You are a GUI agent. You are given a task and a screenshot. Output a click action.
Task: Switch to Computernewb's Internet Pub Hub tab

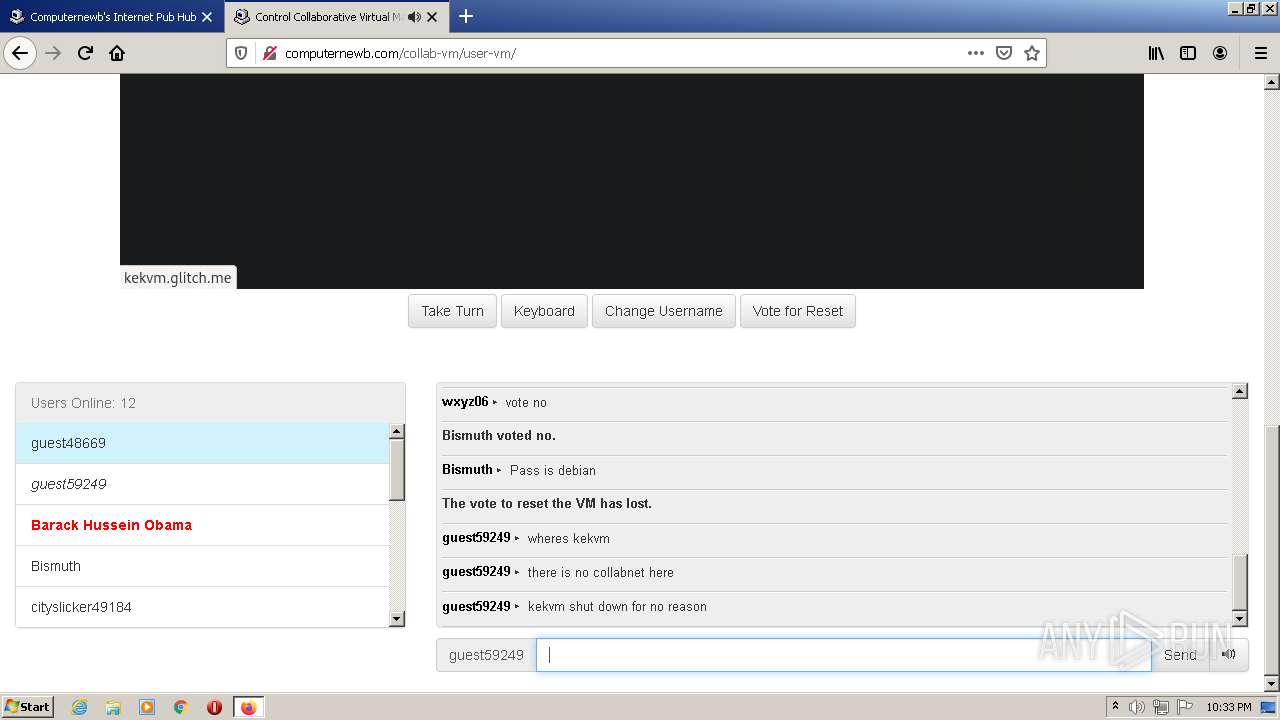(111, 17)
